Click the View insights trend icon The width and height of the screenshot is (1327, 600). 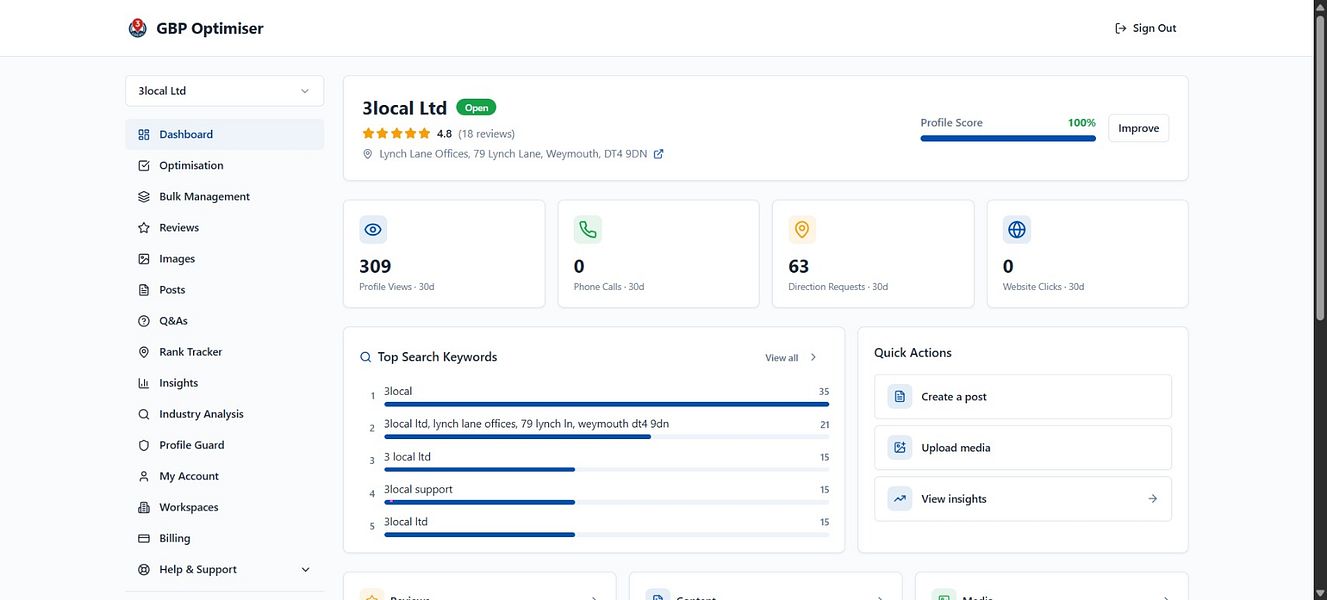900,499
